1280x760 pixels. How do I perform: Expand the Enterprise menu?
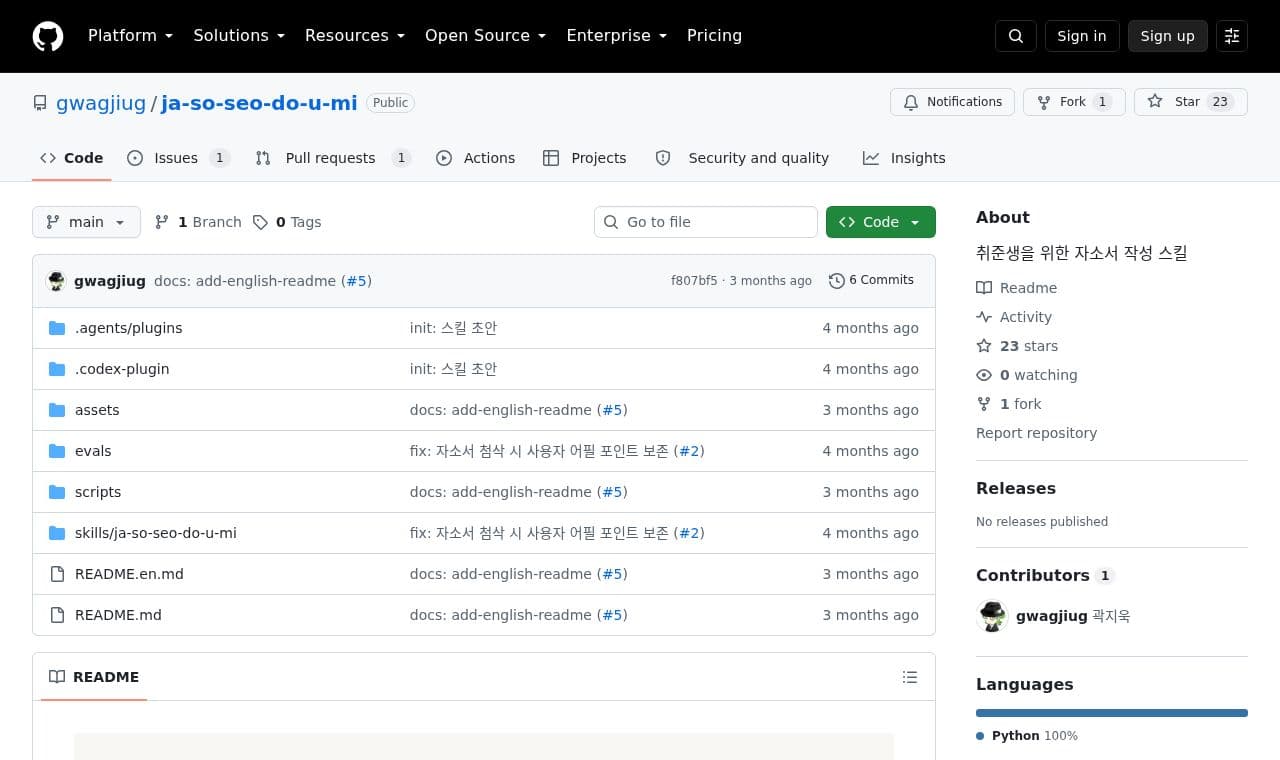pos(617,36)
